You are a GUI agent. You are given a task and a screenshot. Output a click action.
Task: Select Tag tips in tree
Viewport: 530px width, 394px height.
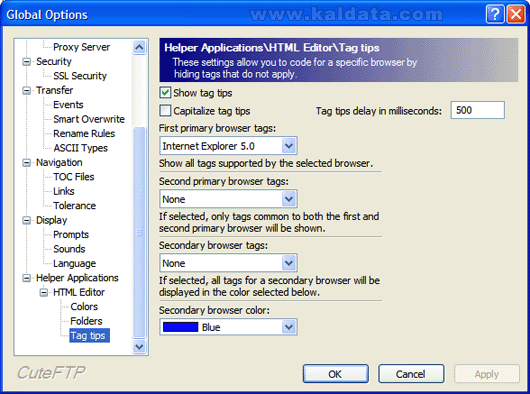click(90, 336)
